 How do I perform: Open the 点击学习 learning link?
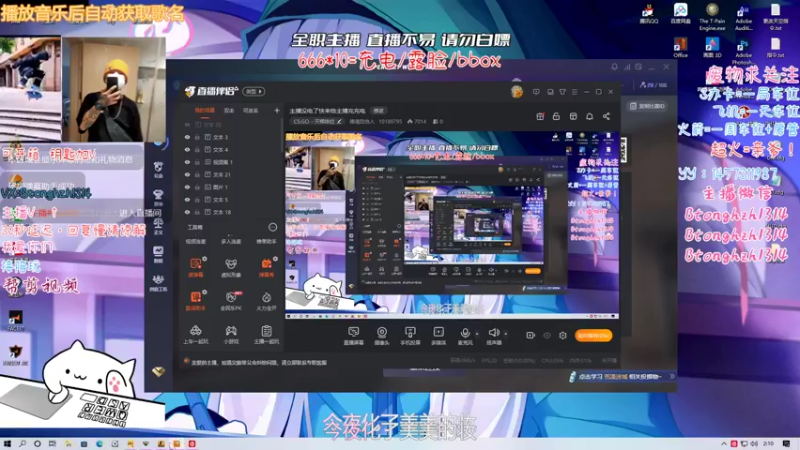pos(620,377)
